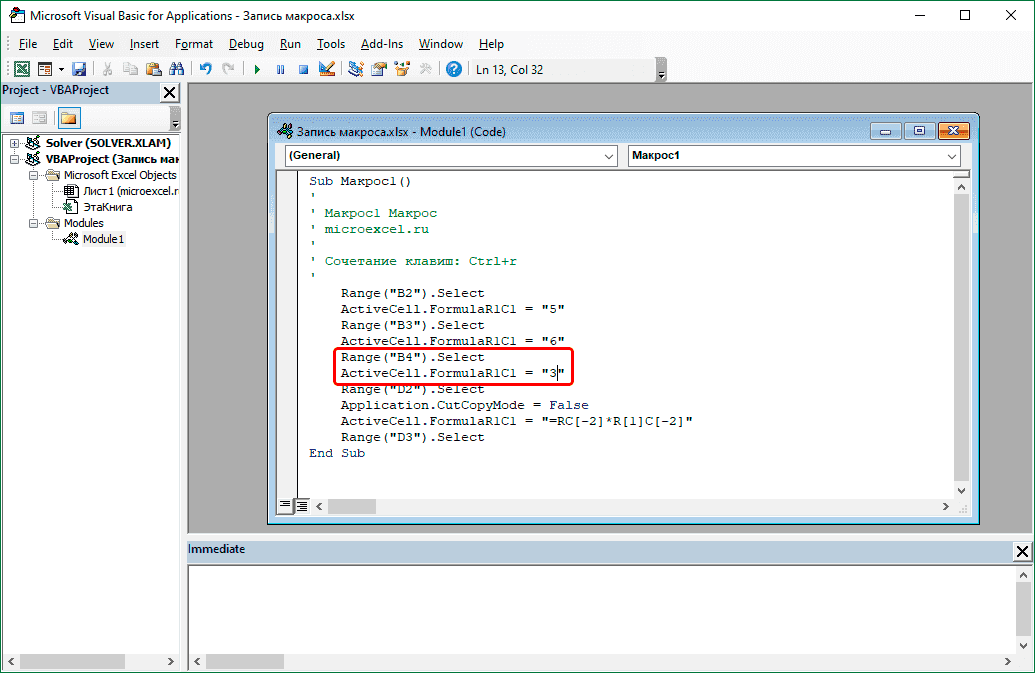Collapse the Modules folder in project tree
Viewport: 1035px width, 673px height.
point(33,223)
